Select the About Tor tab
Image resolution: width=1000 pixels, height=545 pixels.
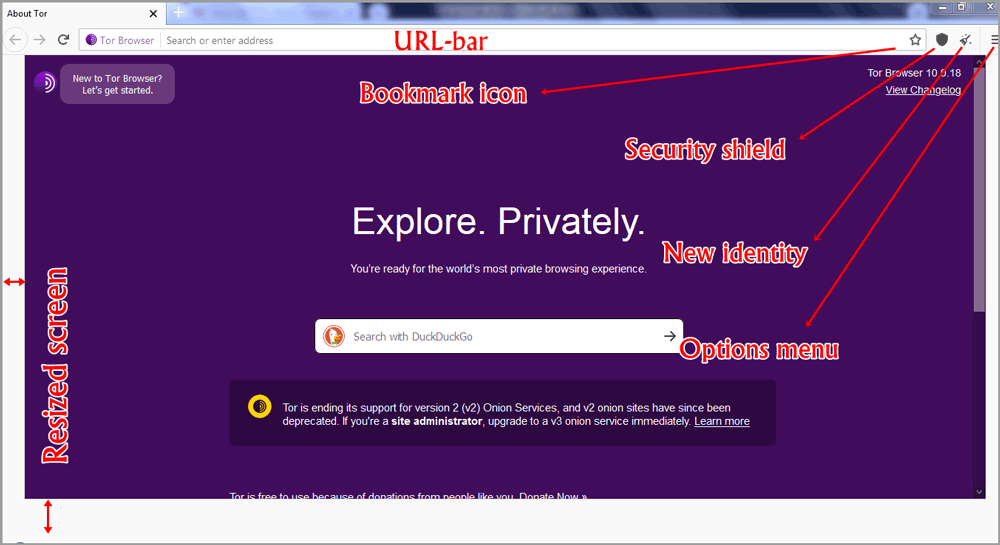[83, 13]
